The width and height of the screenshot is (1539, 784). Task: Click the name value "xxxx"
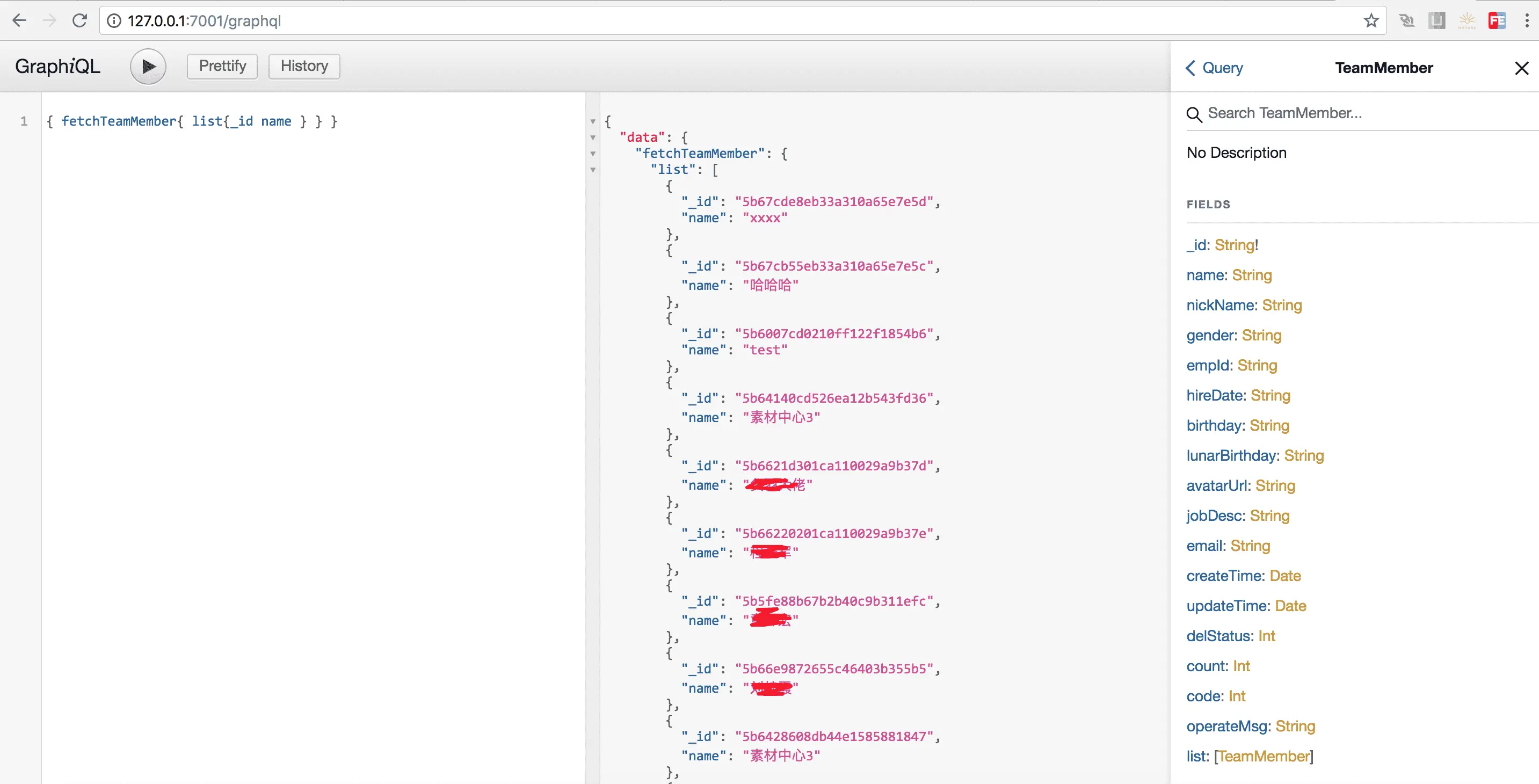coord(765,218)
